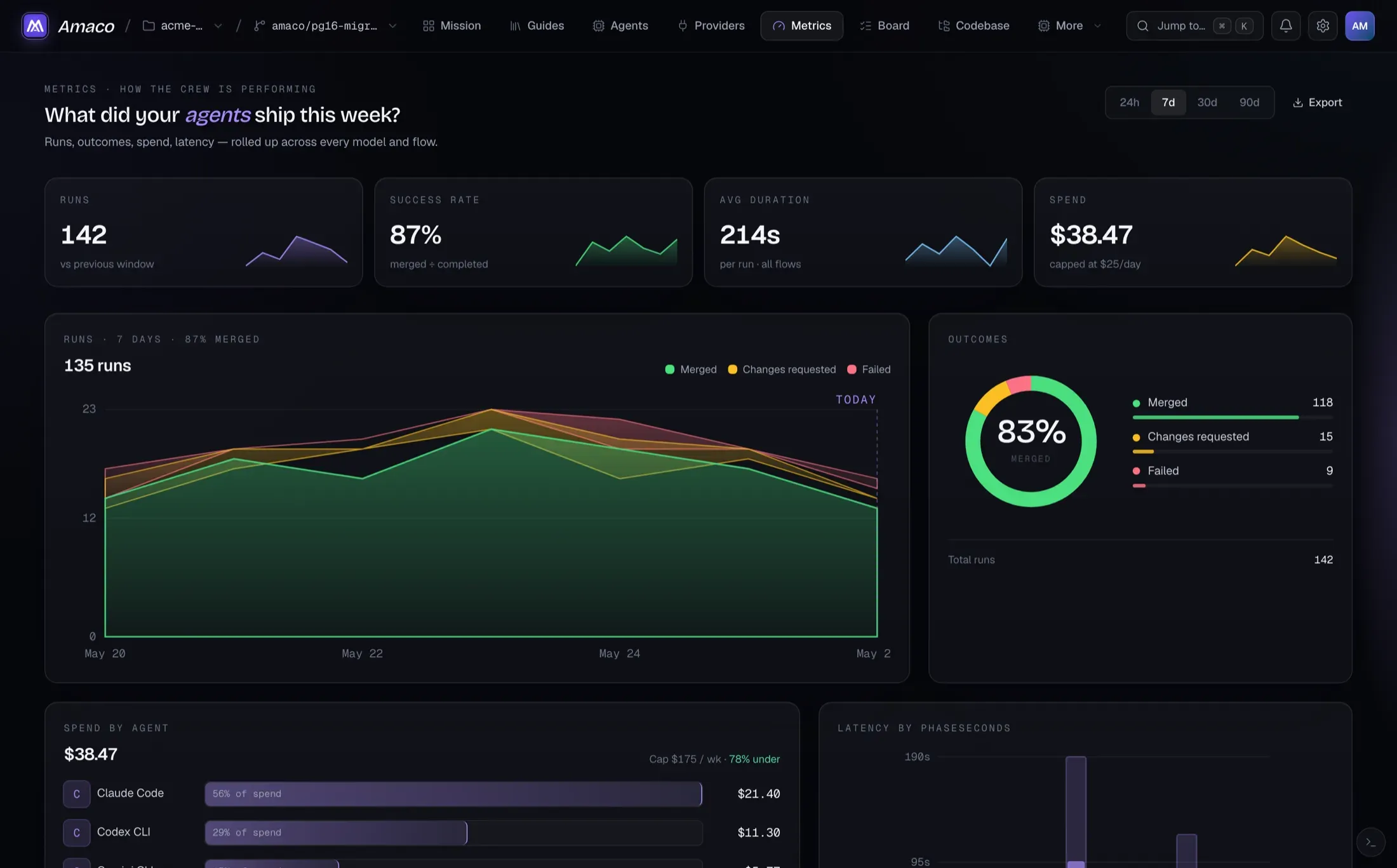
Task: Select the Metrics tab
Action: click(x=802, y=26)
